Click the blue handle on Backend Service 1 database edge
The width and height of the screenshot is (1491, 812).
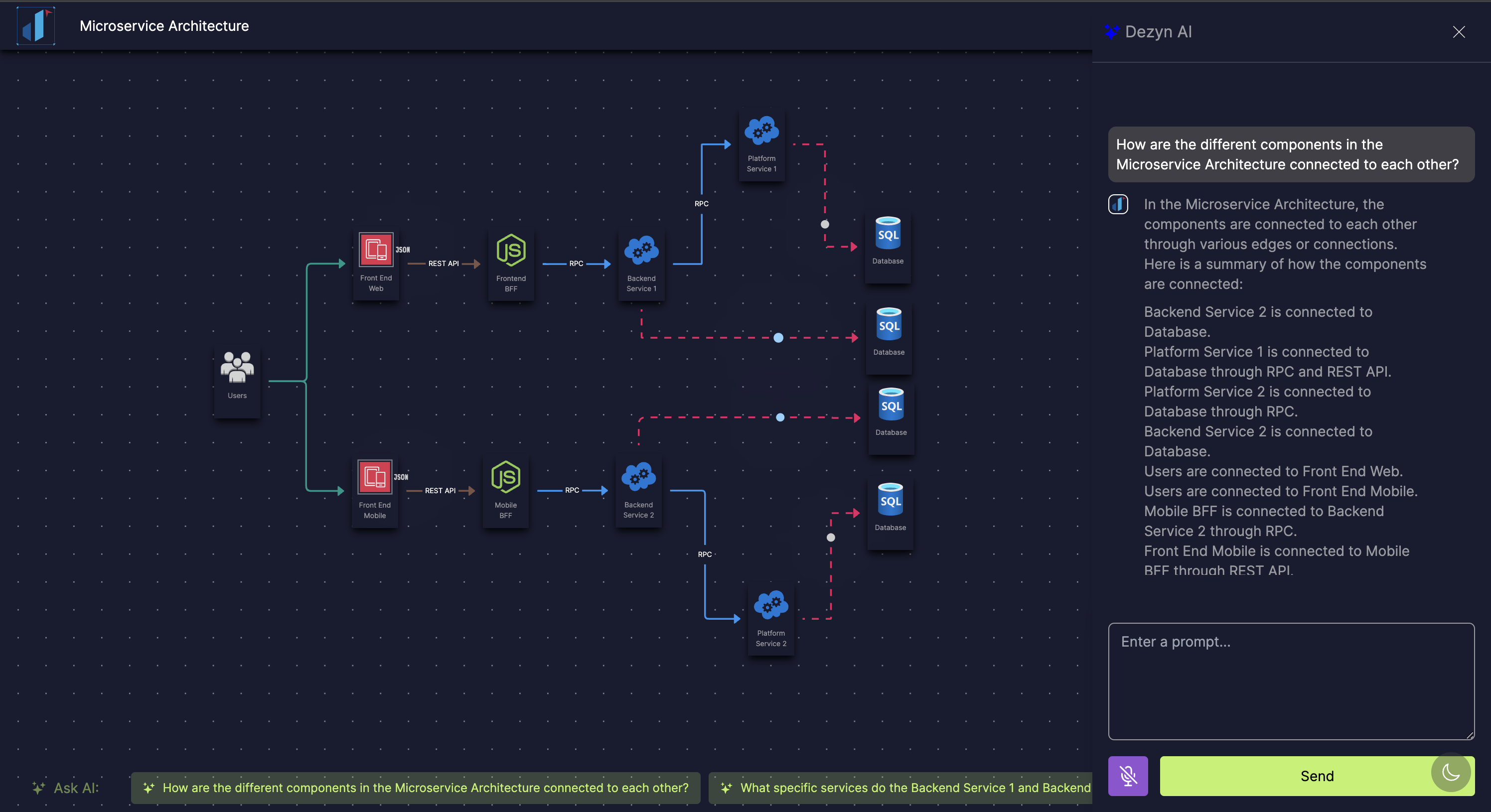click(778, 337)
